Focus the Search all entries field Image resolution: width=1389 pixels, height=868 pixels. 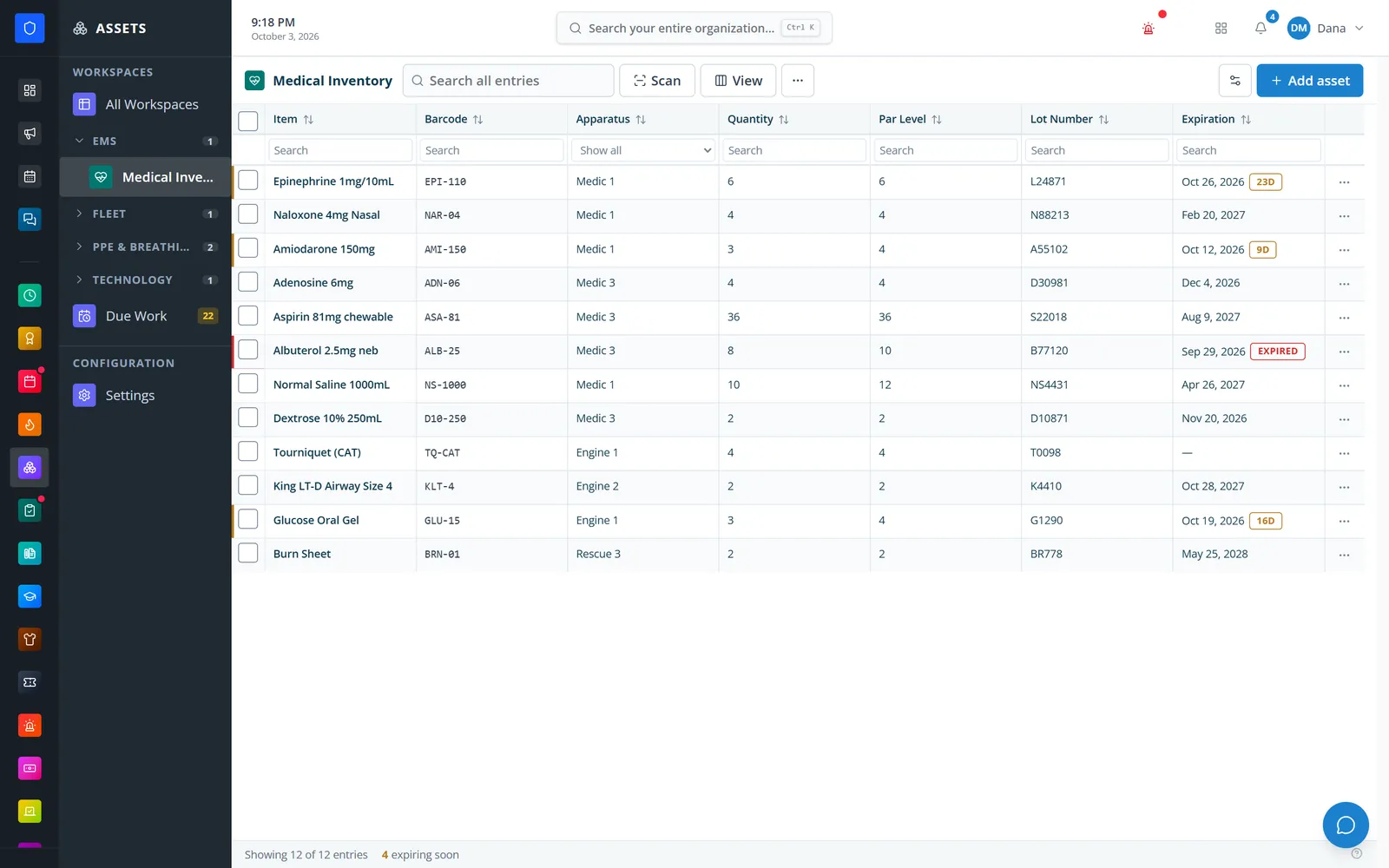click(x=509, y=81)
